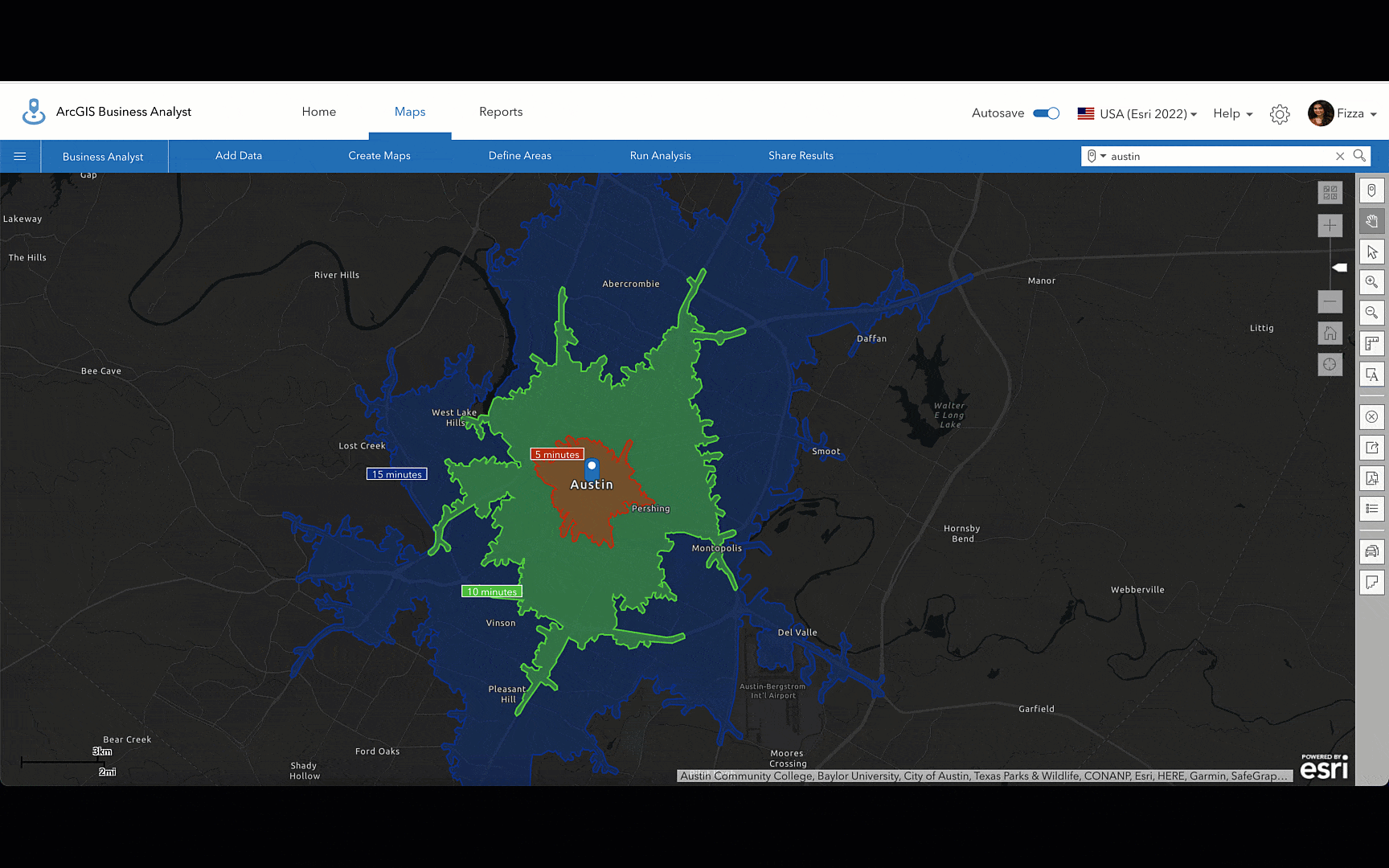Click the export to PDF tool
Screen dimensions: 1389x868
[1372, 478]
